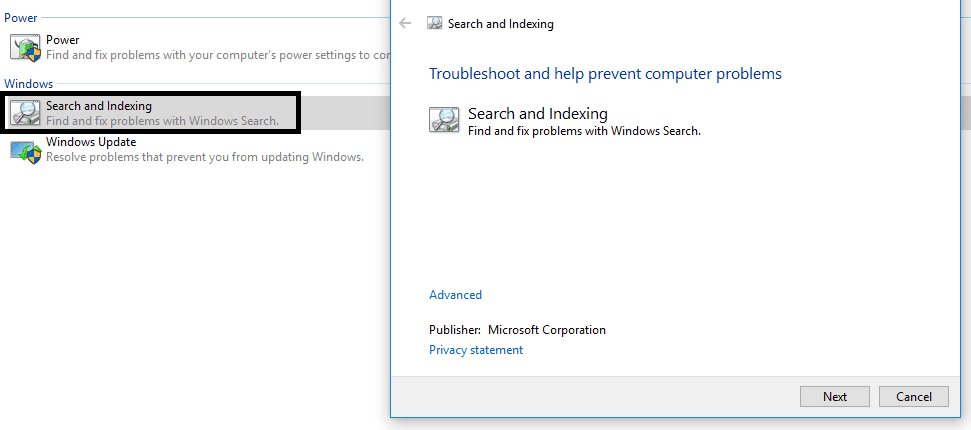Viewport: 971px width, 430px height.
Task: Click the Power troubleshooter battery icon
Action: [24, 47]
